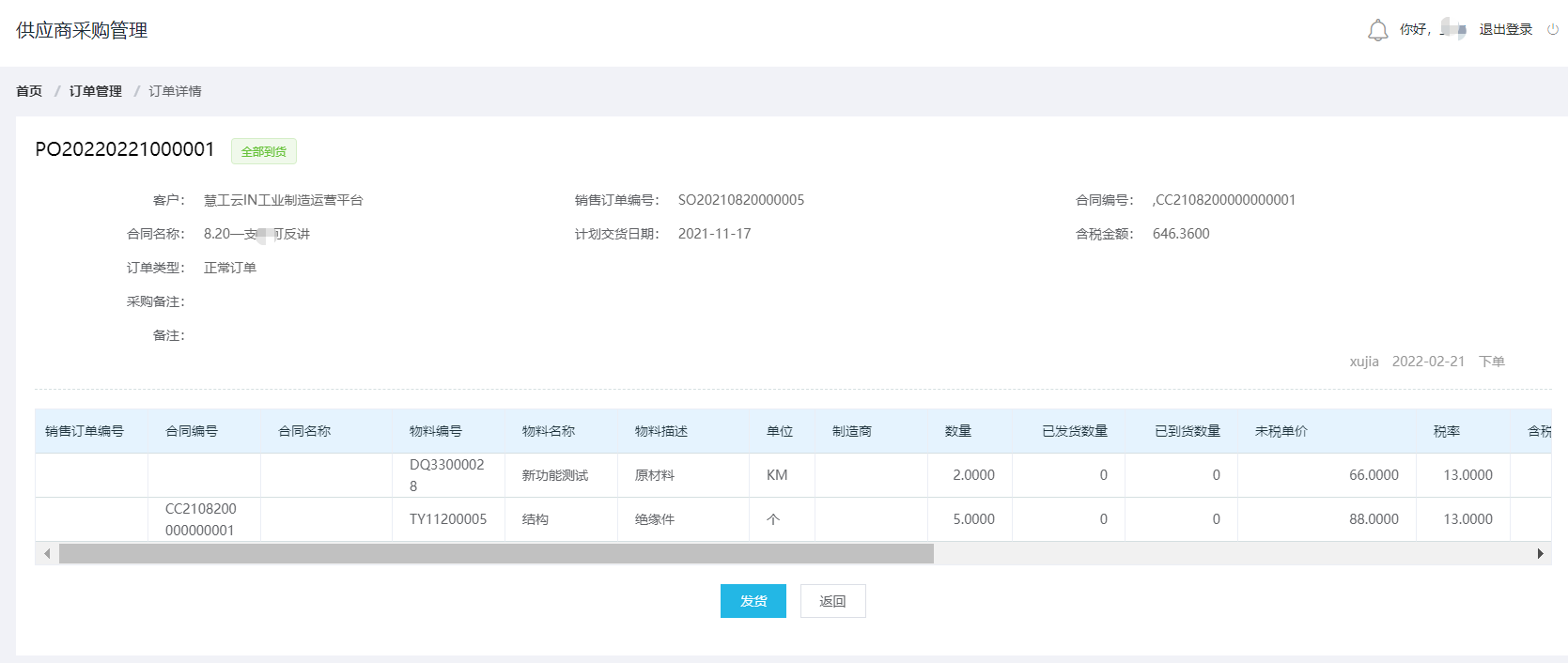Go to 首页 in breadcrumb

[x=29, y=91]
